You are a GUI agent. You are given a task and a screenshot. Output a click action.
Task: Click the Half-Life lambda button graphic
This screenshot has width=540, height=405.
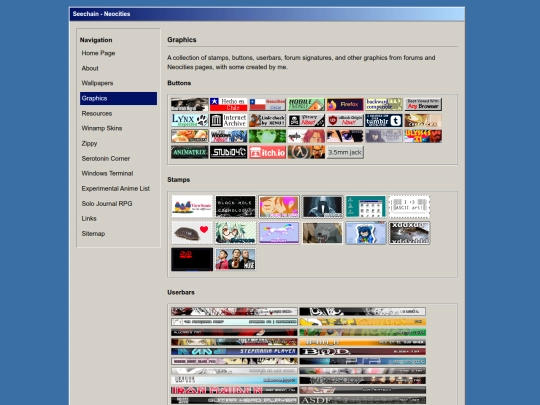[306, 152]
